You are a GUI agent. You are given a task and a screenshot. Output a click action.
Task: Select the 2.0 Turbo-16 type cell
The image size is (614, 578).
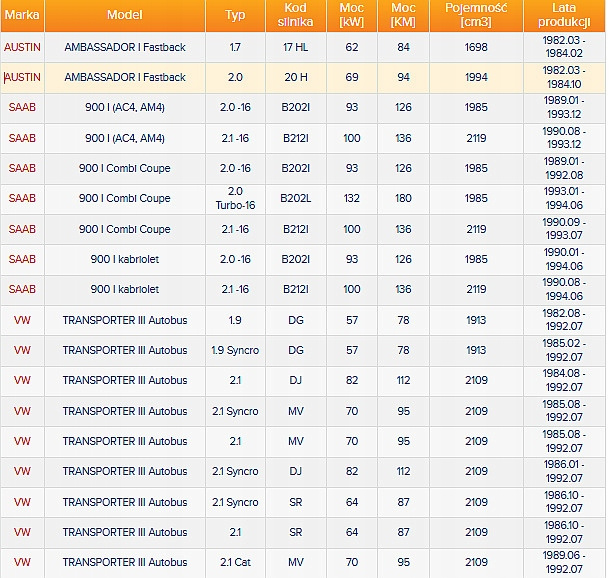[235, 198]
